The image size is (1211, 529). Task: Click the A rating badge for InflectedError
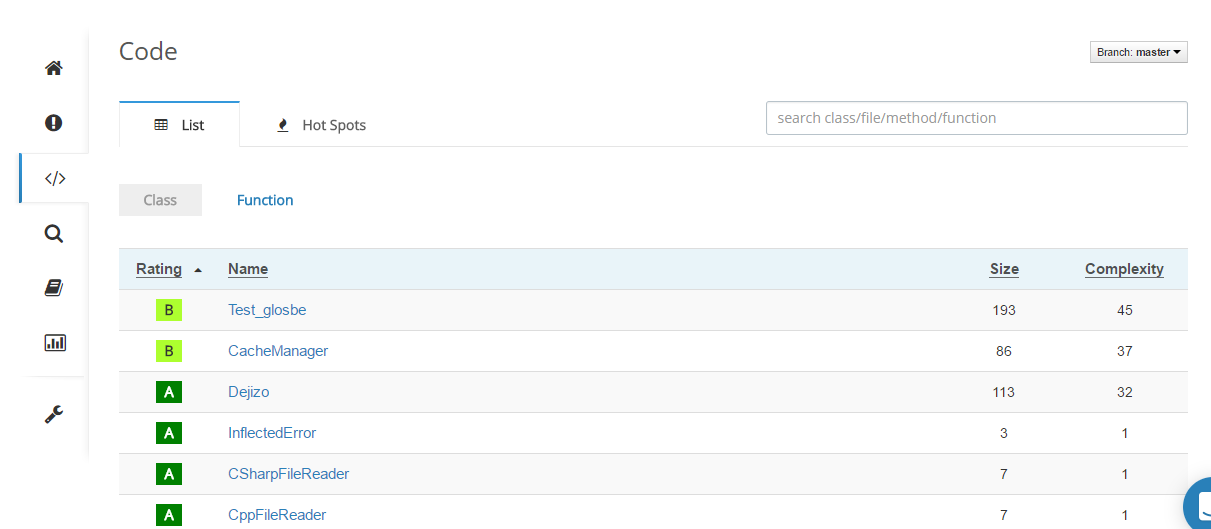(x=168, y=433)
